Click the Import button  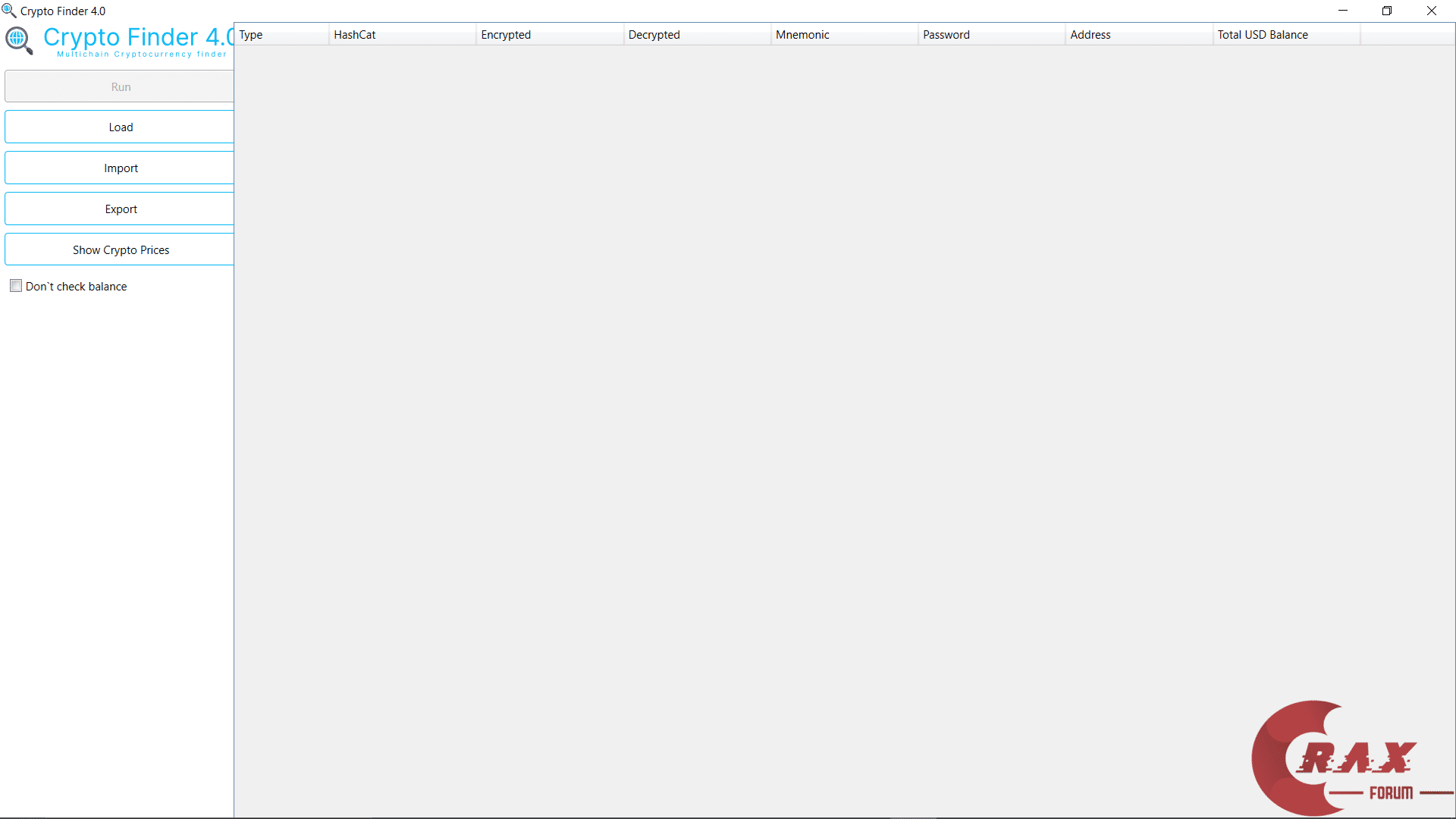point(120,168)
